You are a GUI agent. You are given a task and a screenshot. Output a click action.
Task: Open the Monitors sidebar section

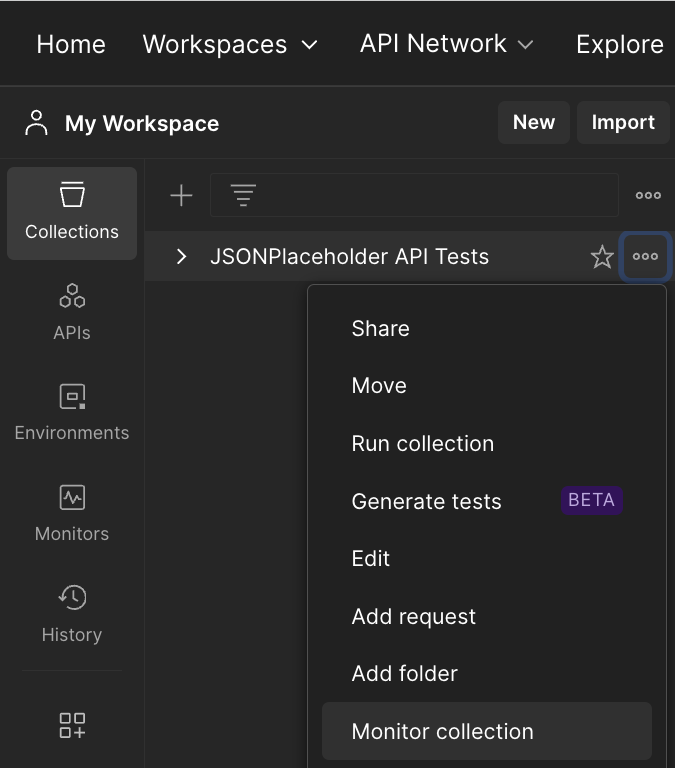click(x=72, y=513)
